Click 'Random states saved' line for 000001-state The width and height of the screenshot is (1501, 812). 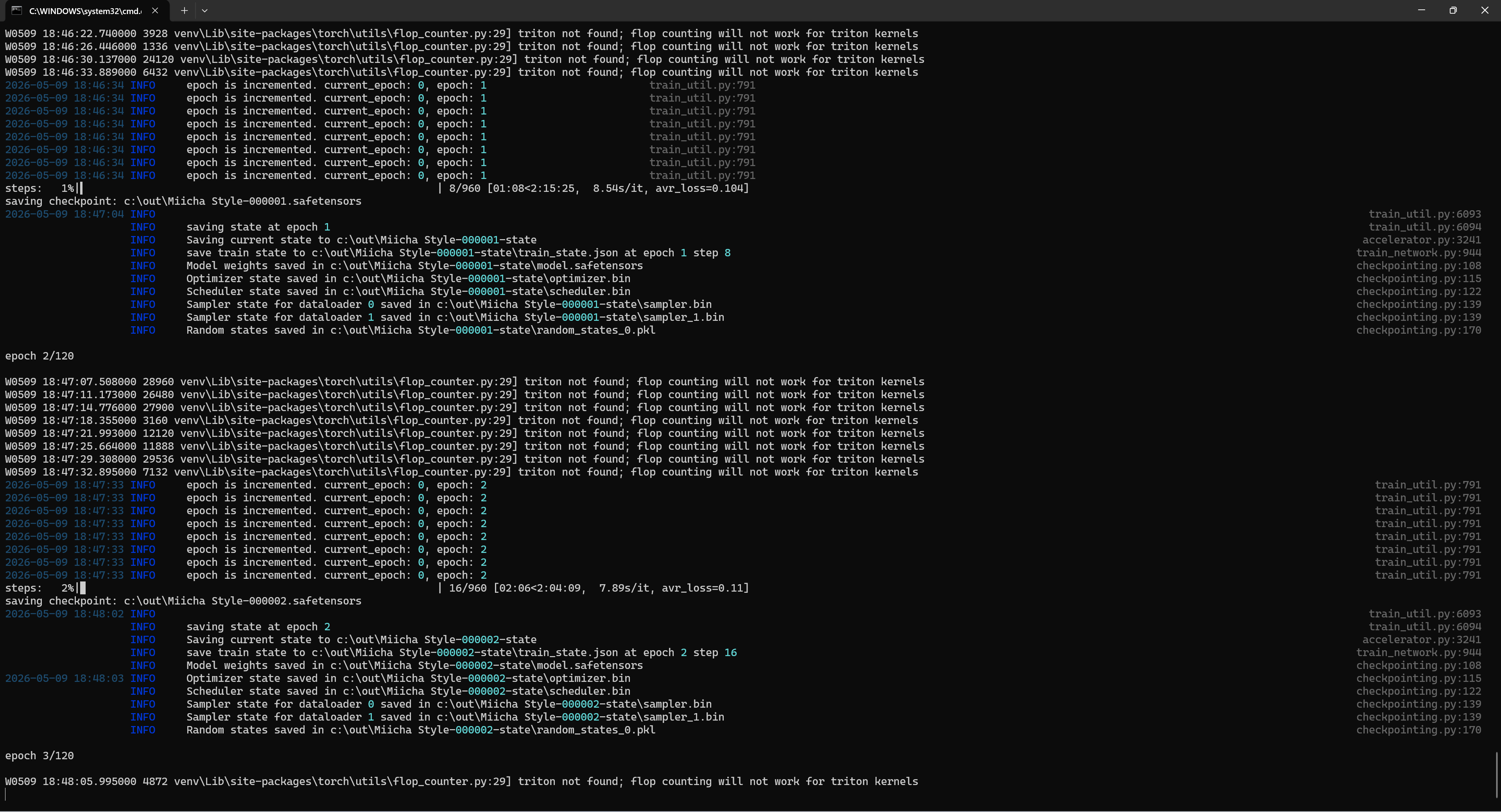(x=421, y=330)
